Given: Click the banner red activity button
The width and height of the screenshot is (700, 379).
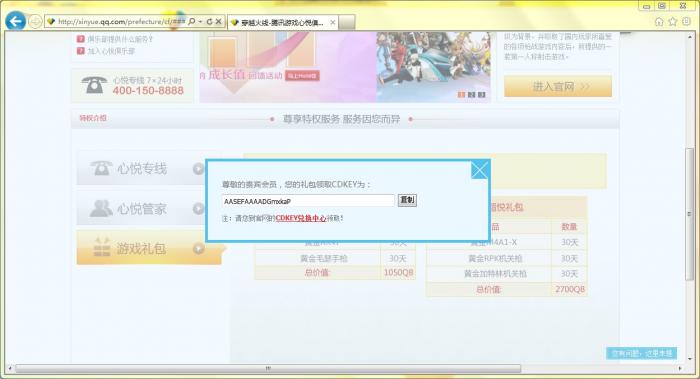Looking at the screenshot, I should 302,76.
